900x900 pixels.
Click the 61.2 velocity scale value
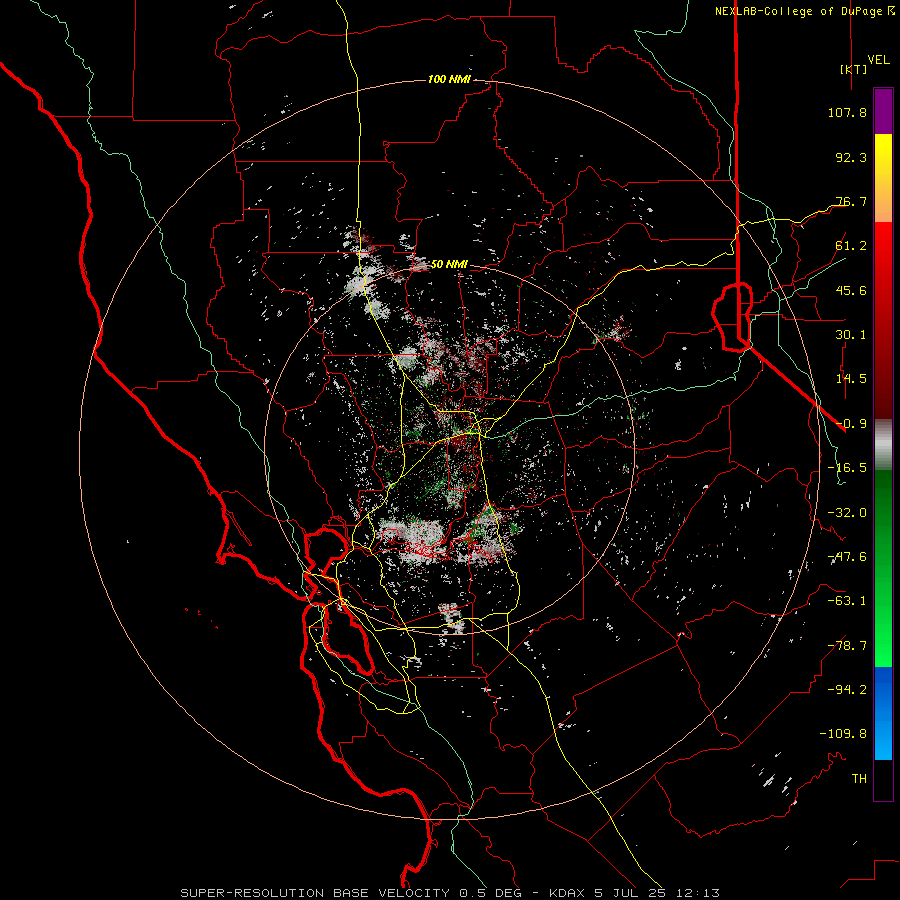click(851, 246)
